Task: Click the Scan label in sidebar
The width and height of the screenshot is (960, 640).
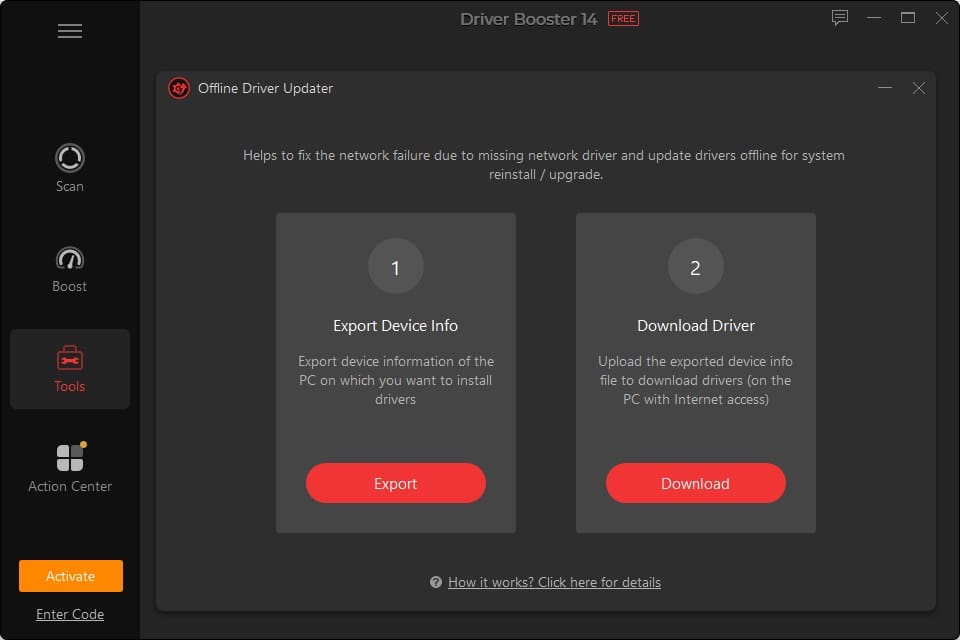Action: point(70,186)
